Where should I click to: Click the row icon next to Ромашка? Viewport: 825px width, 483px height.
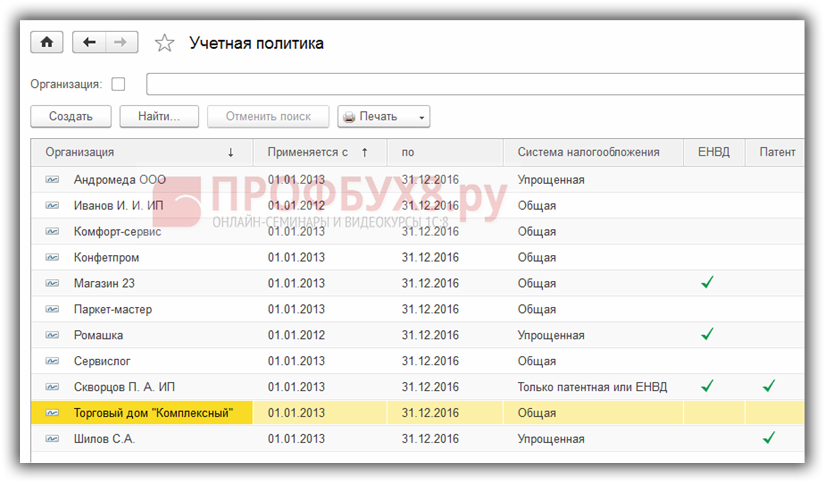52,335
